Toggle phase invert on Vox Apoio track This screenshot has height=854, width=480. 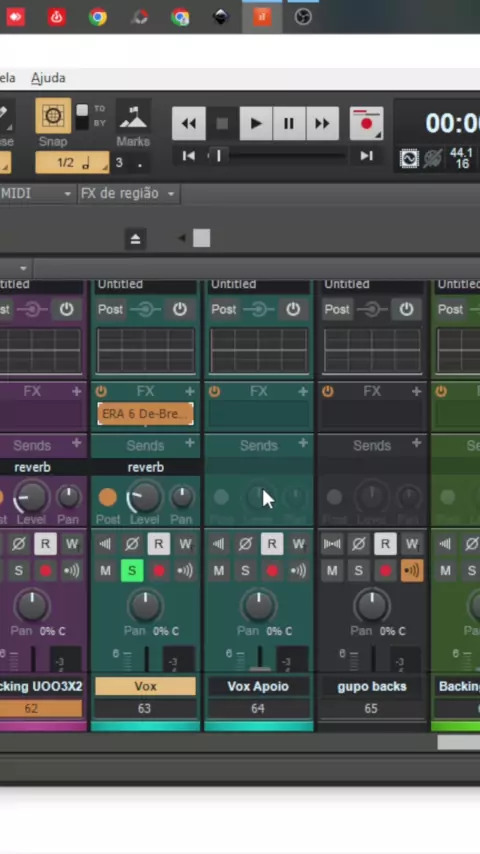coord(245,544)
